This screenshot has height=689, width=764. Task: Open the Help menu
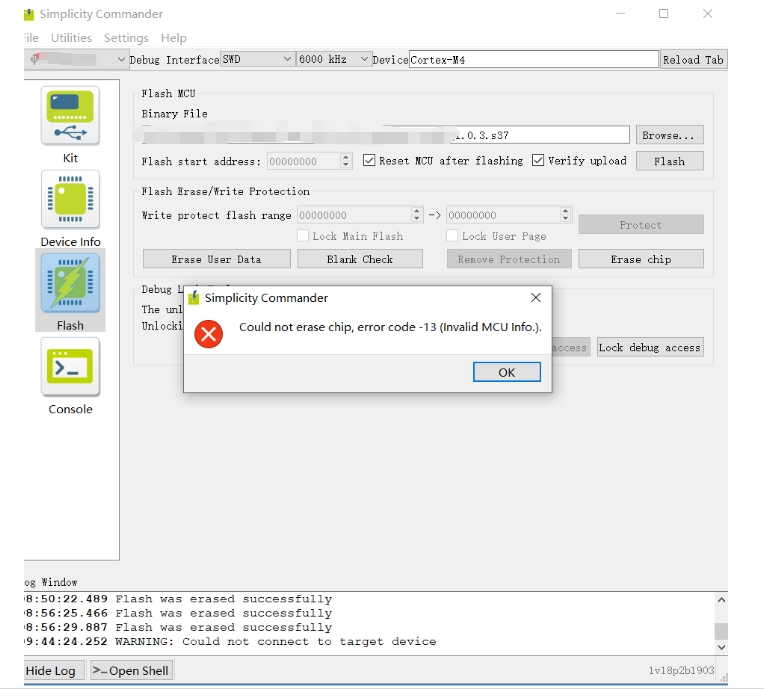(x=173, y=38)
